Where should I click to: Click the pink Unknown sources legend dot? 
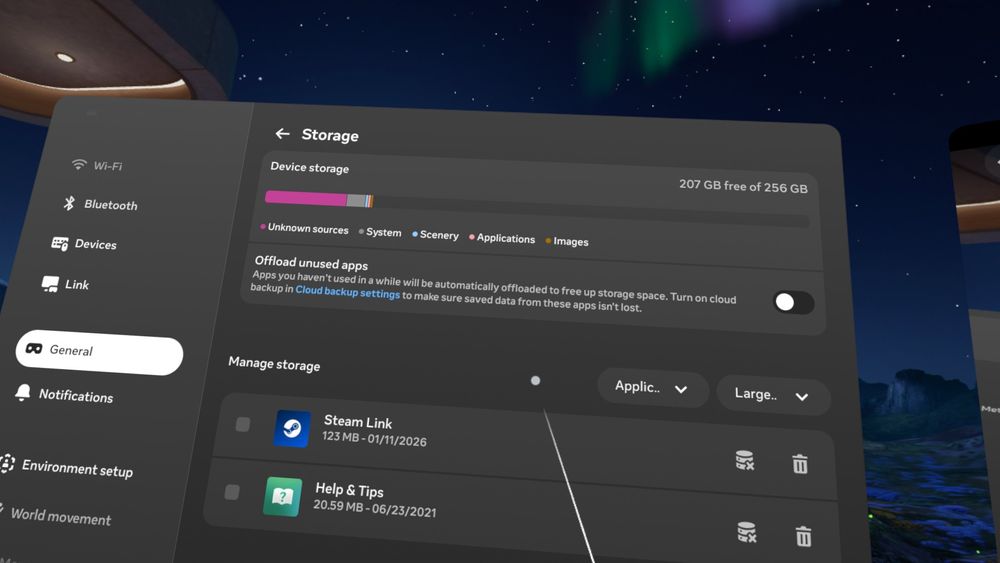pyautogui.click(x=263, y=226)
